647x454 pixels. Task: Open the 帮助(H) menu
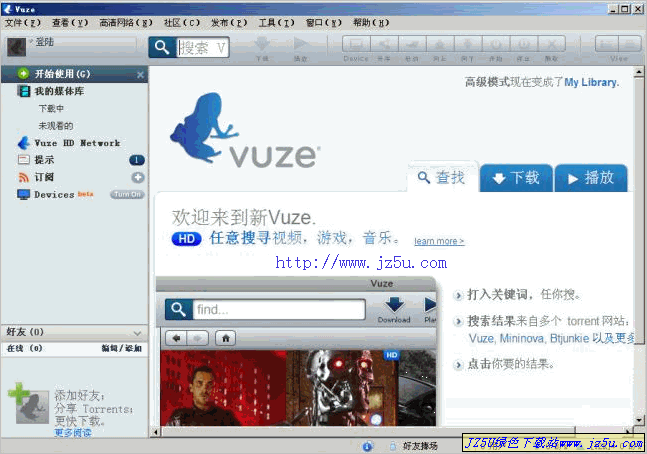(x=371, y=23)
